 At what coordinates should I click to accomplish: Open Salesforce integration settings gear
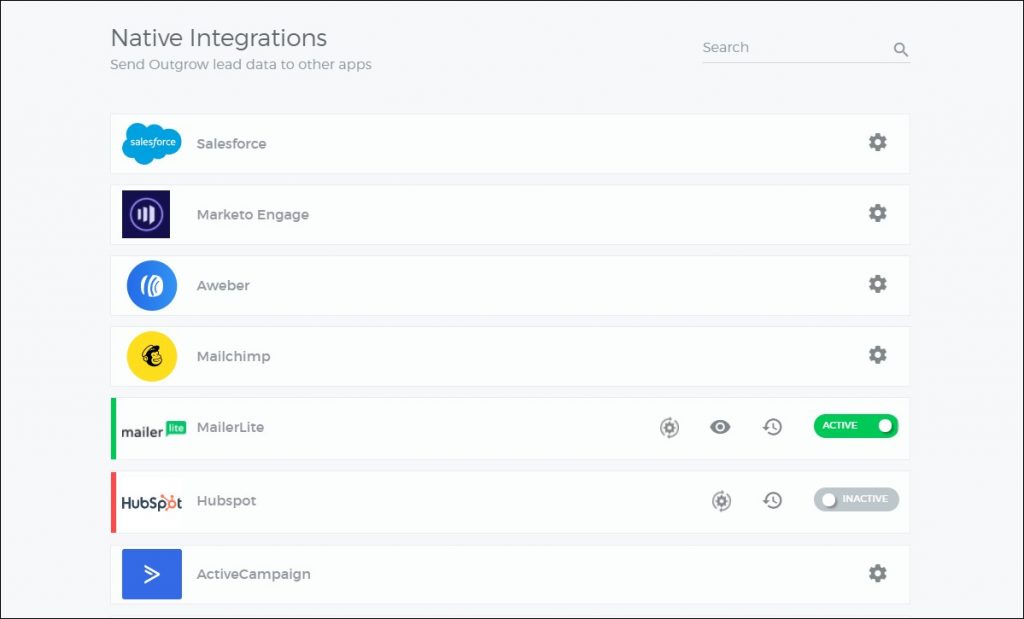(x=877, y=142)
